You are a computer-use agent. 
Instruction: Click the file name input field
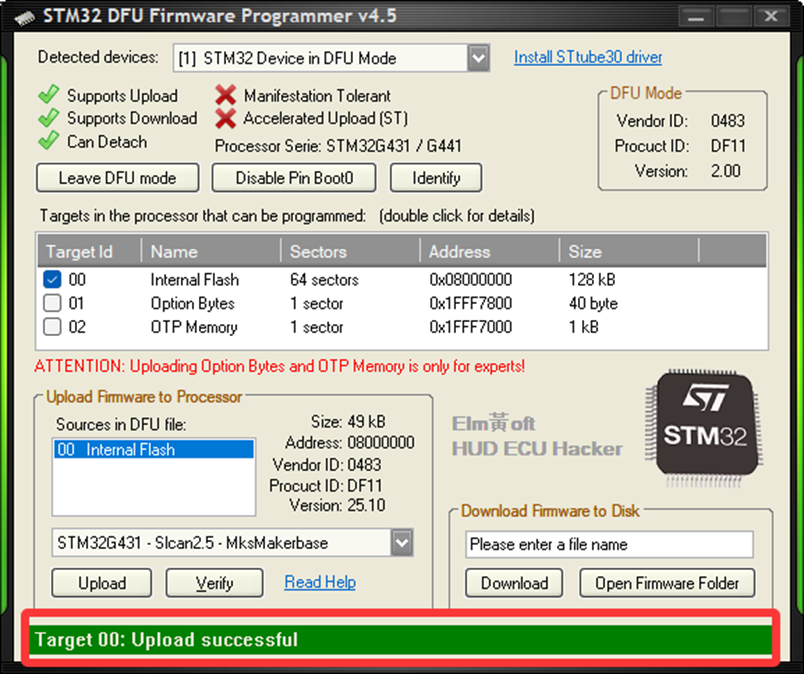[x=609, y=544]
